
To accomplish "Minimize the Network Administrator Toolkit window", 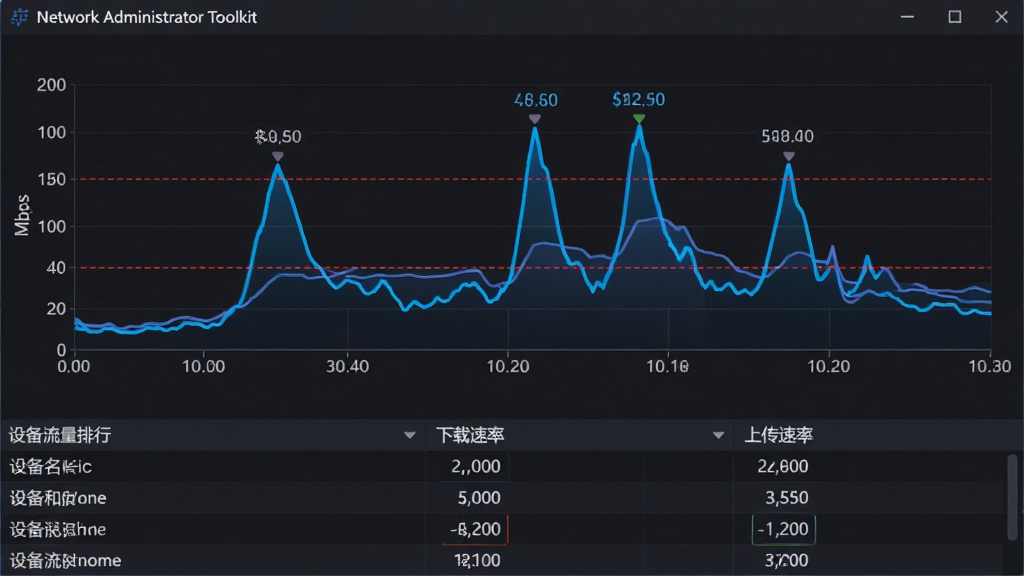I will 907,17.
